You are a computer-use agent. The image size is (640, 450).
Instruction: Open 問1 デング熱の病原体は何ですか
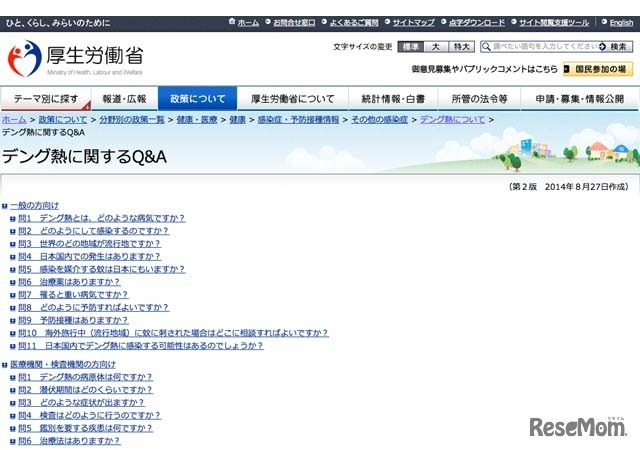coord(86,376)
